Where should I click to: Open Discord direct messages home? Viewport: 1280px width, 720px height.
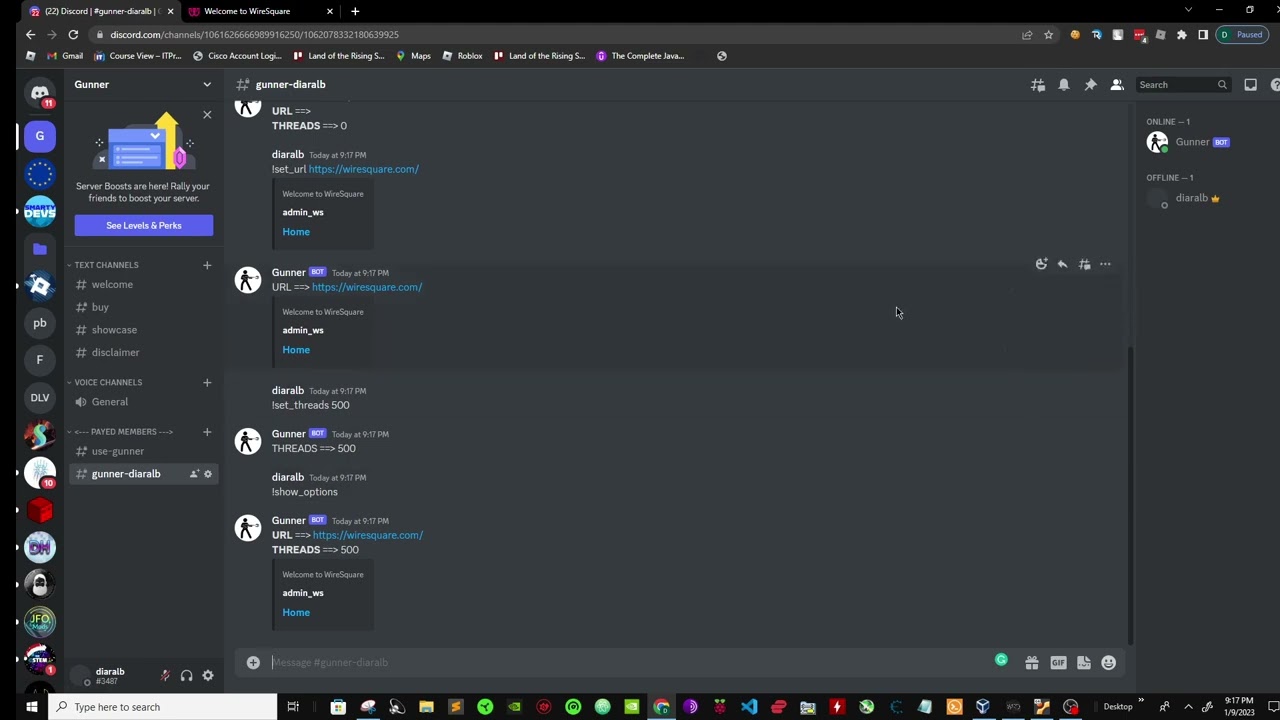tap(40, 93)
